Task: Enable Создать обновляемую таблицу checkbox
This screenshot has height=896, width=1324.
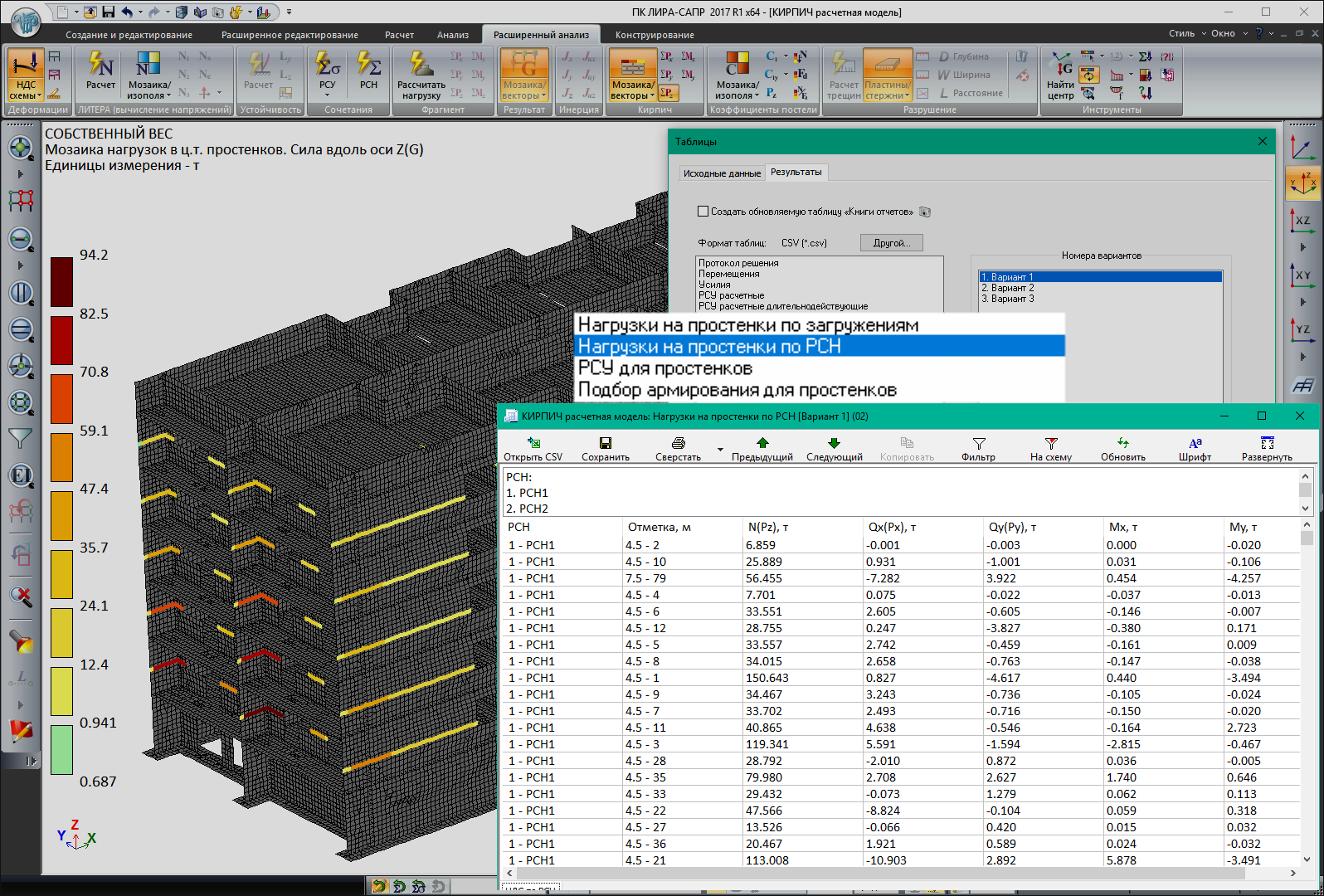Action: 703,212
